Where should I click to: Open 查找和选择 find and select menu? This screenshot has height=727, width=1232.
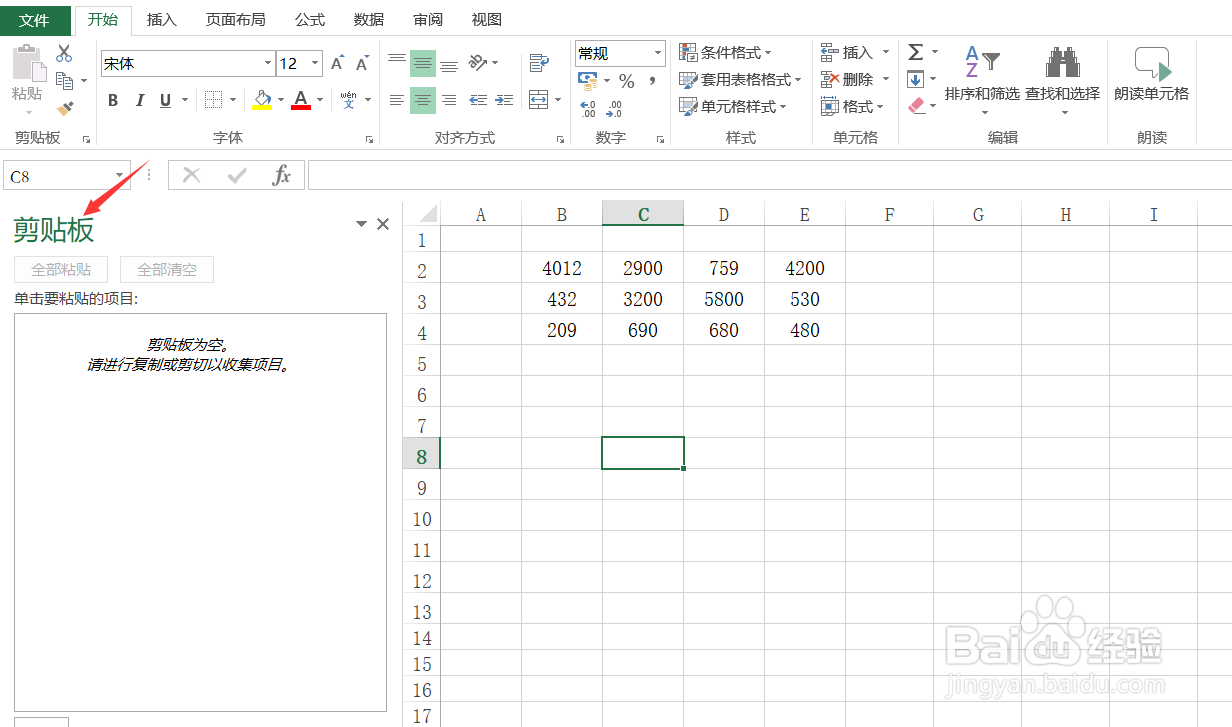[x=1062, y=80]
